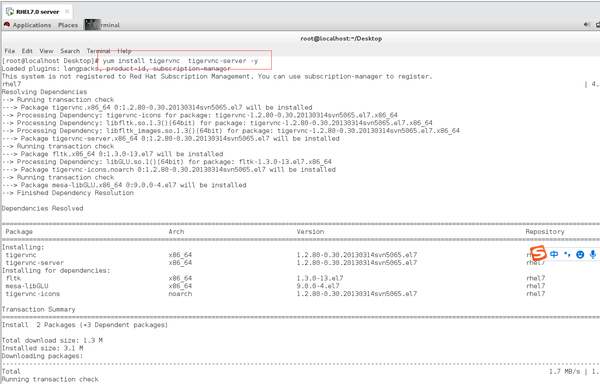Open the terminal's Terminal menu
The height and width of the screenshot is (384, 600).
click(x=98, y=51)
